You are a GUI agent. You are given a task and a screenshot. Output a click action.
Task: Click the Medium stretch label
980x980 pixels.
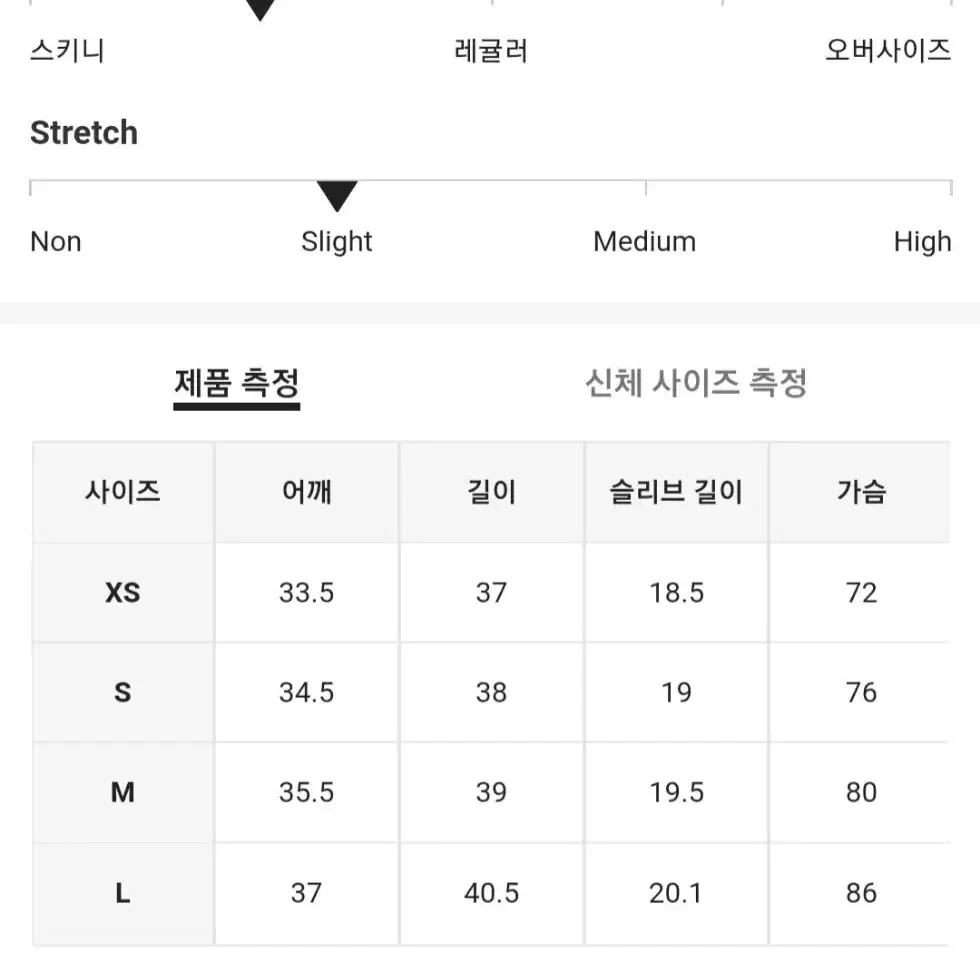tap(644, 242)
